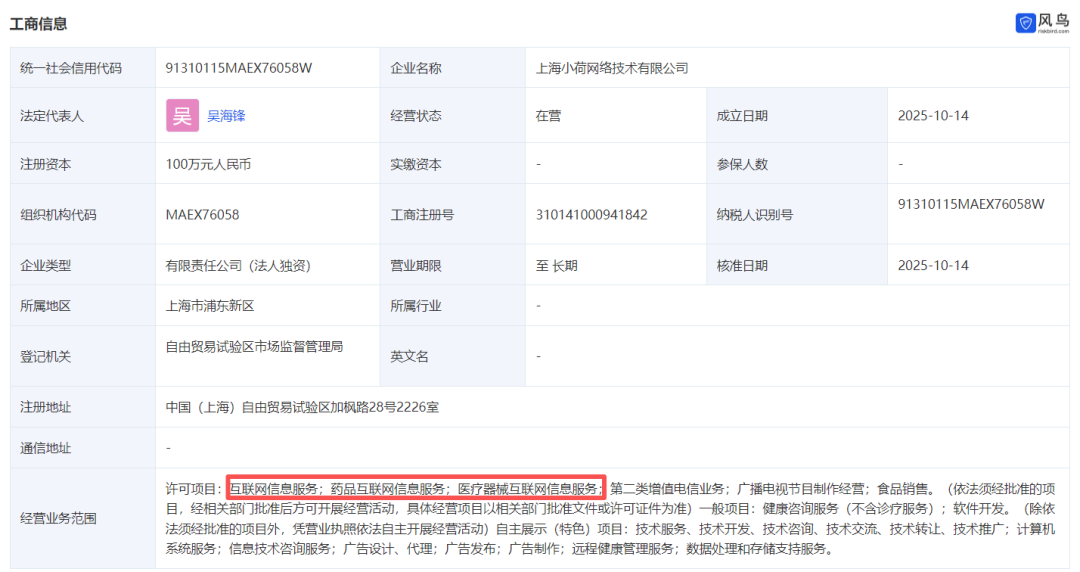This screenshot has height=572, width=1080.
Task: Select the 100万元人民币 capital value
Action: point(208,164)
